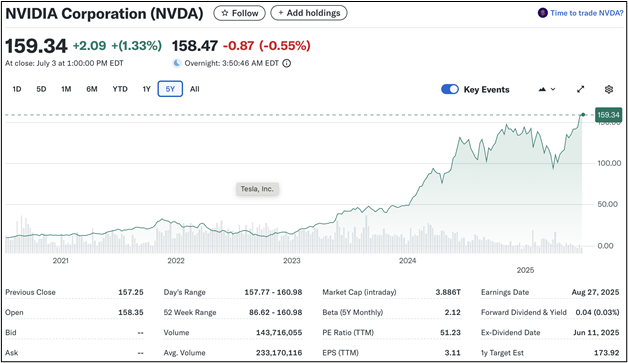Click the Avg. Volume value 233,170,116

coord(279,353)
